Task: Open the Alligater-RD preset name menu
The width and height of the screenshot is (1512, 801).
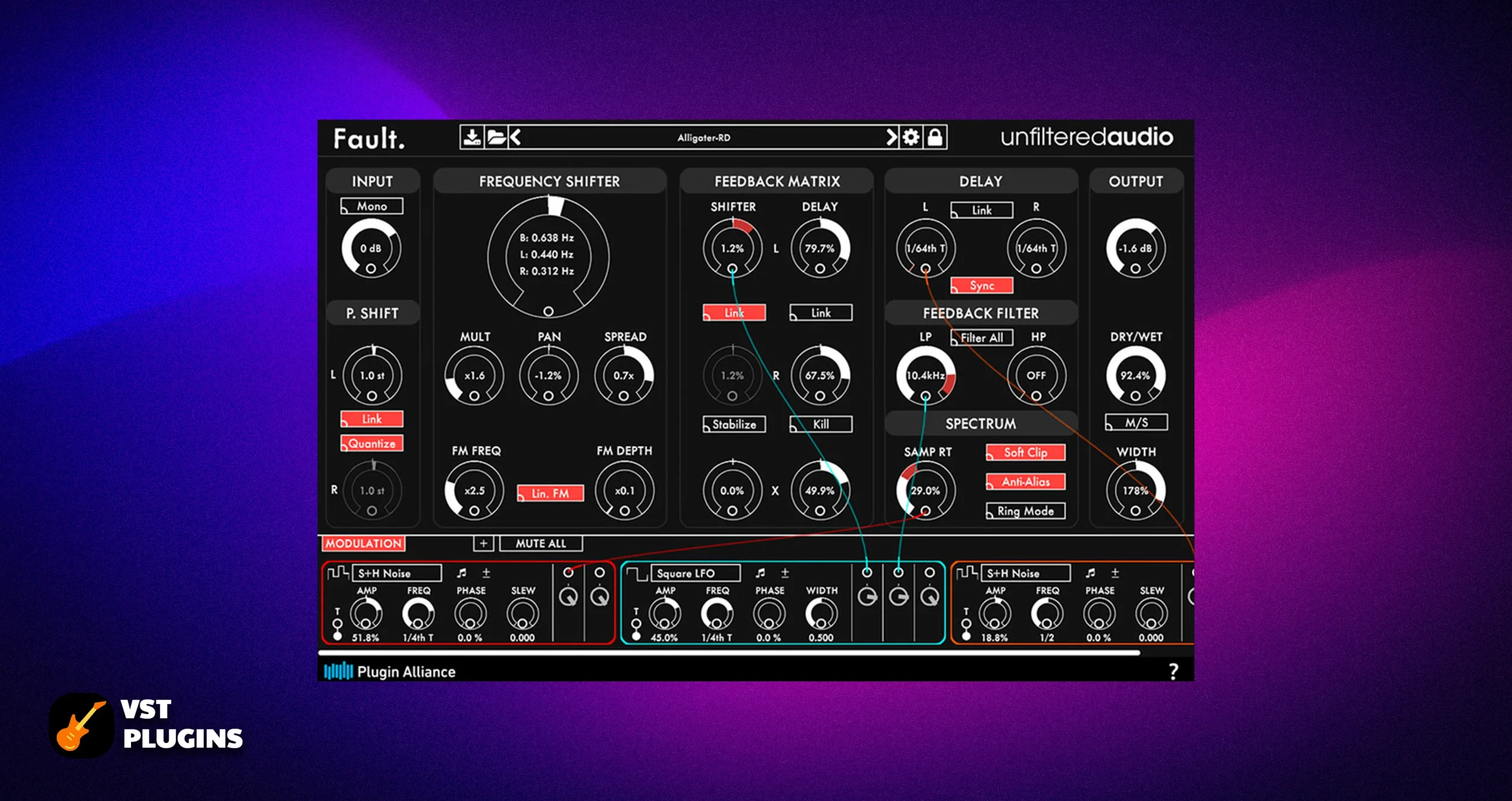Action: [x=703, y=138]
